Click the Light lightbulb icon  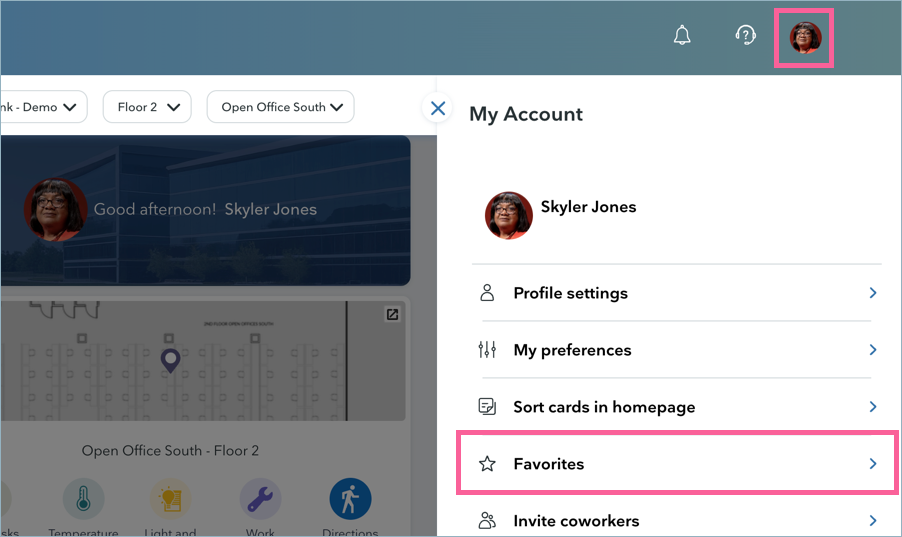coord(170,498)
